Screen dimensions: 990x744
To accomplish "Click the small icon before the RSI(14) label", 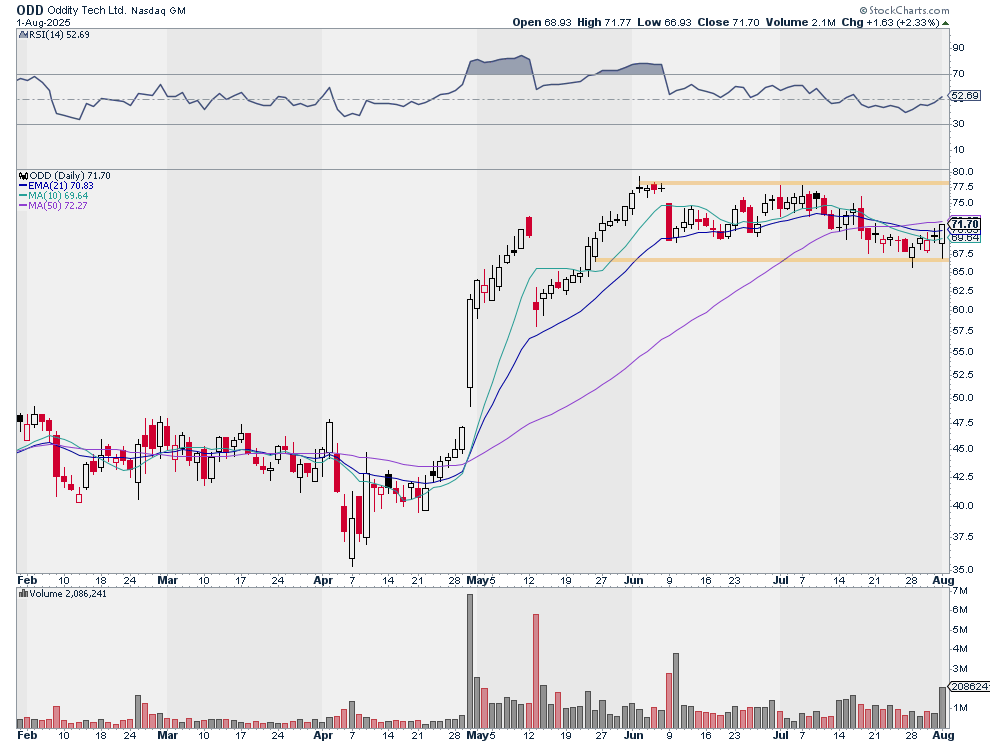I will pos(23,35).
